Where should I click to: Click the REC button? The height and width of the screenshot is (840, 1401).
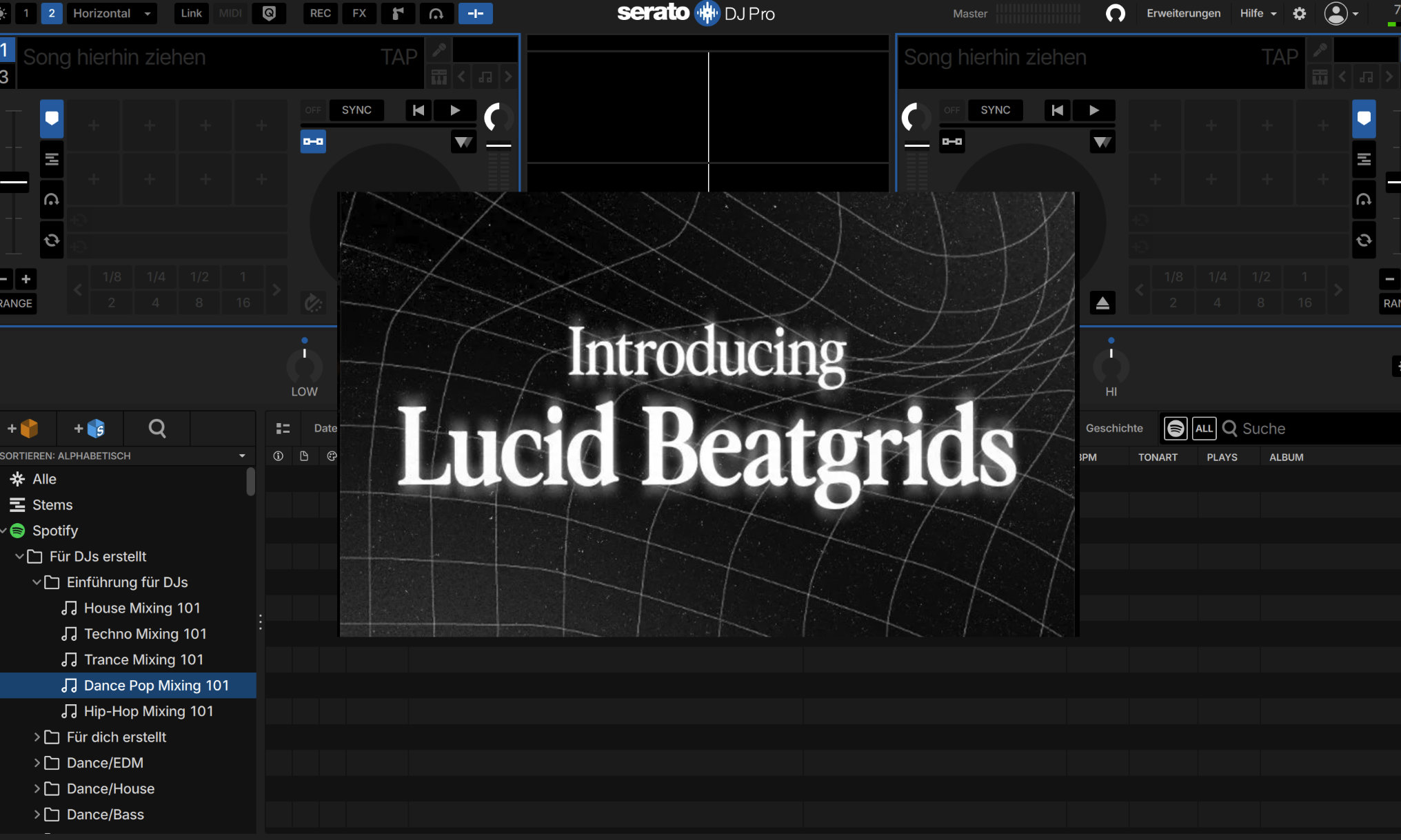point(320,13)
